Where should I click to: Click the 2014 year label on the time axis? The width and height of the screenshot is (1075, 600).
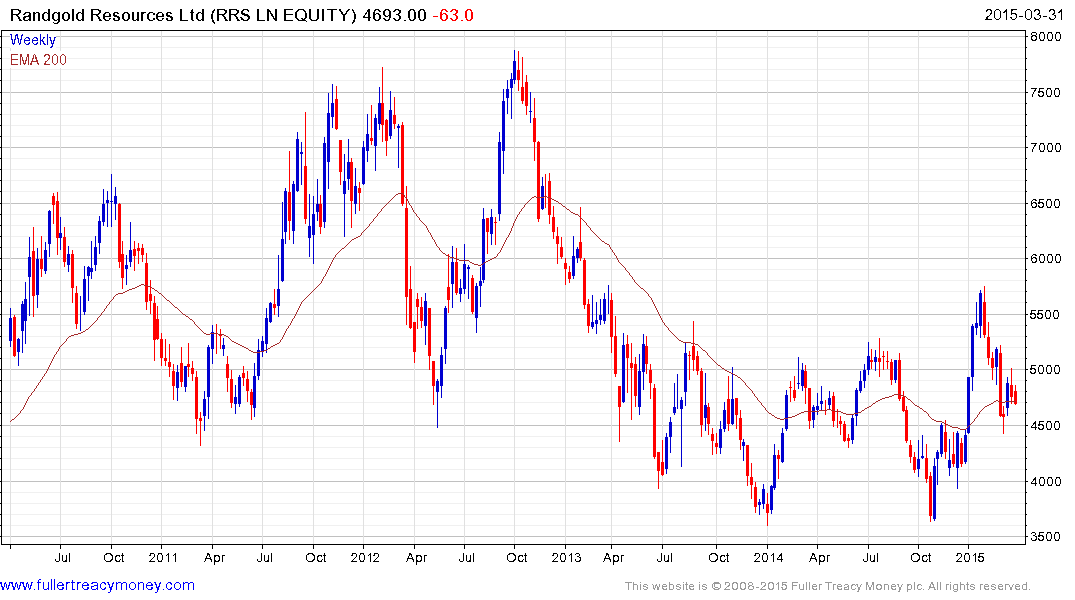click(768, 557)
